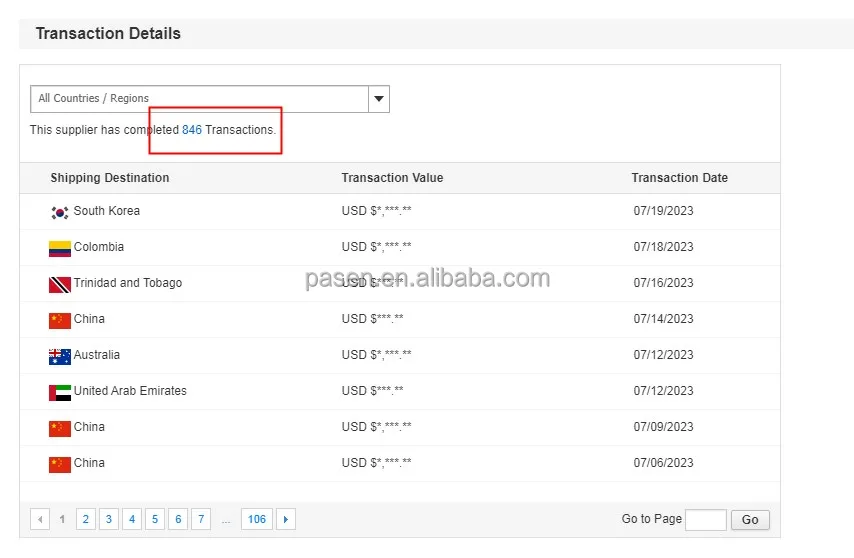Click the United Arab Emirates flag icon
This screenshot has height=558, width=854.
point(59,392)
